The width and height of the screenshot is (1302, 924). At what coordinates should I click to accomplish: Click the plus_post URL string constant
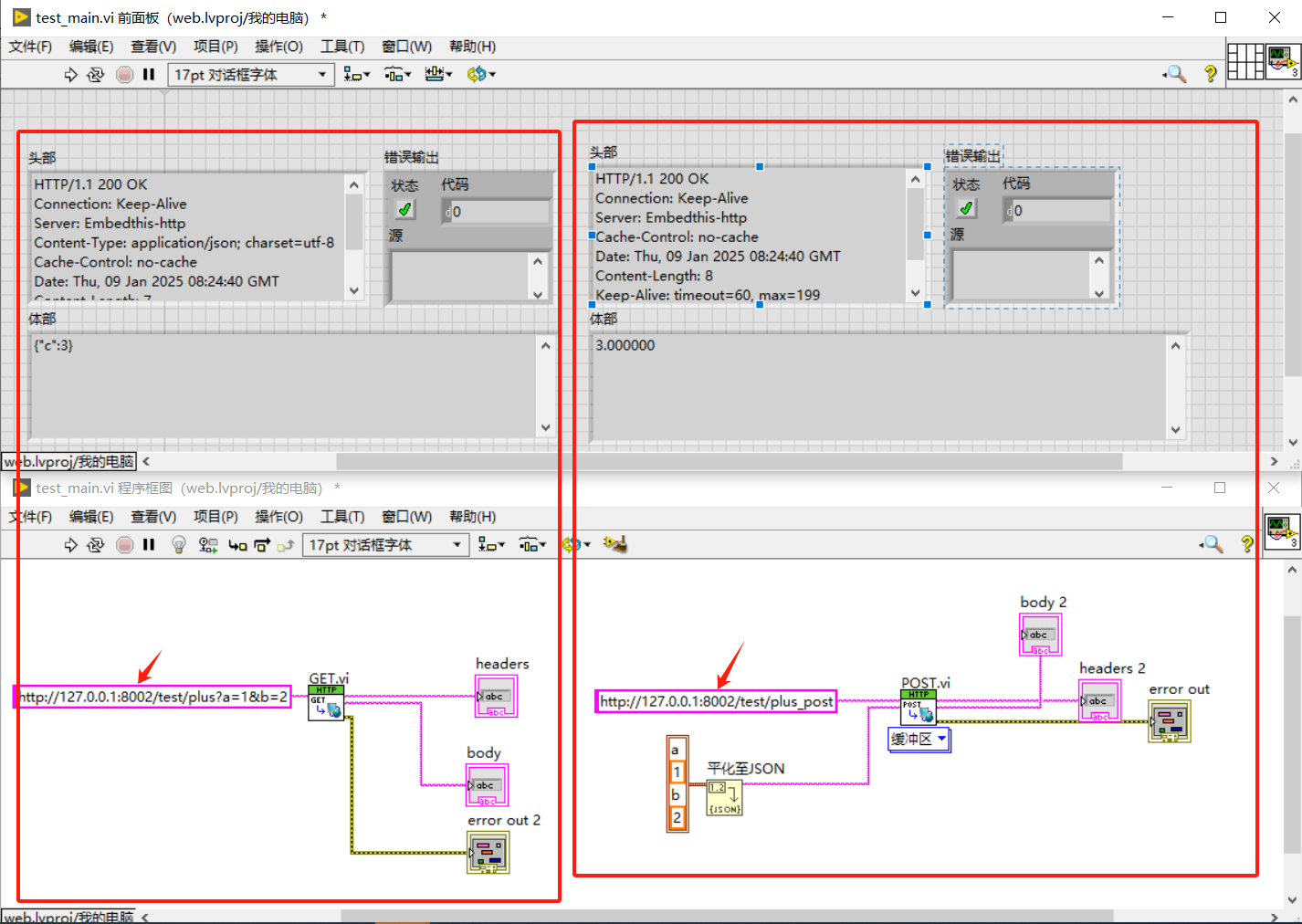[716, 701]
